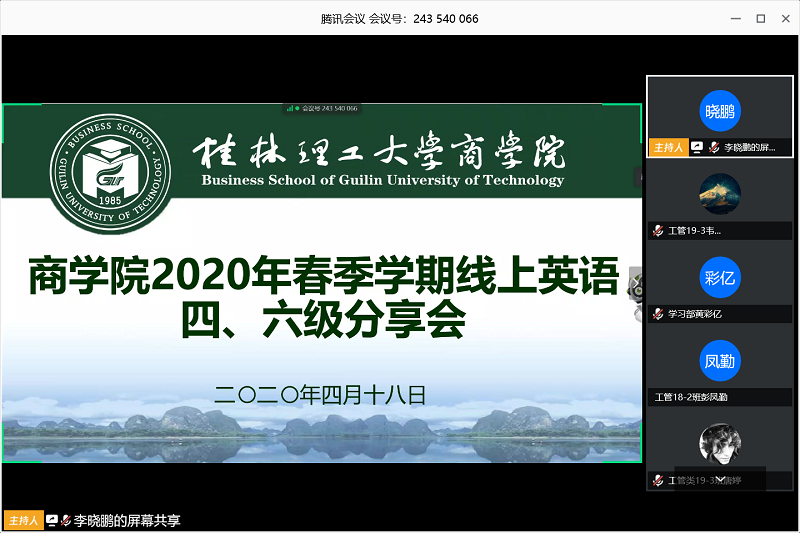
Task: Click the mountain photo avatar of 工管19-3韦
Action: click(720, 195)
